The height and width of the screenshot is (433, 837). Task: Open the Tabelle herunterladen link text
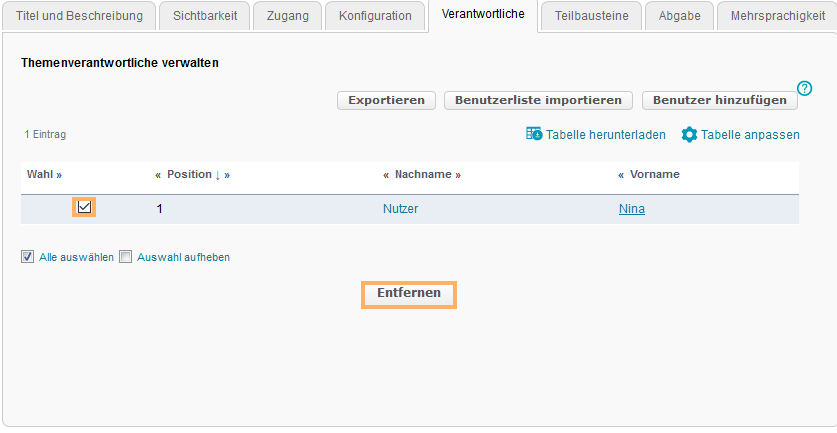[x=605, y=135]
